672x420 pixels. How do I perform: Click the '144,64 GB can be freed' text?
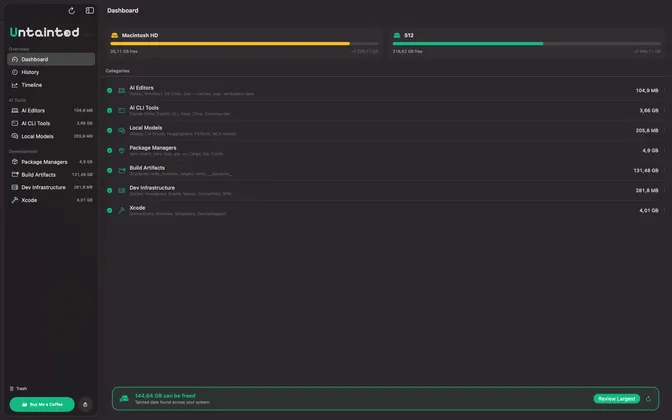165,396
